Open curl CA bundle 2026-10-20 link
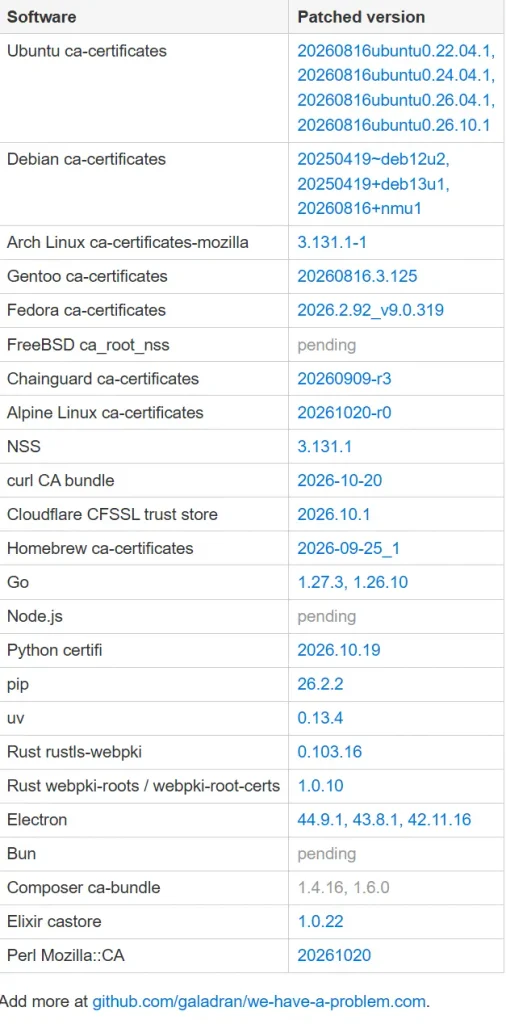506x1024 pixels. tap(340, 481)
